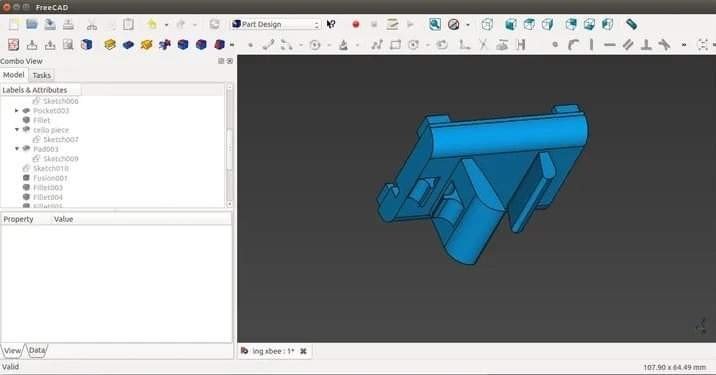This screenshot has width=716, height=375.
Task: Apply the horizontal constraint
Action: coord(610,45)
